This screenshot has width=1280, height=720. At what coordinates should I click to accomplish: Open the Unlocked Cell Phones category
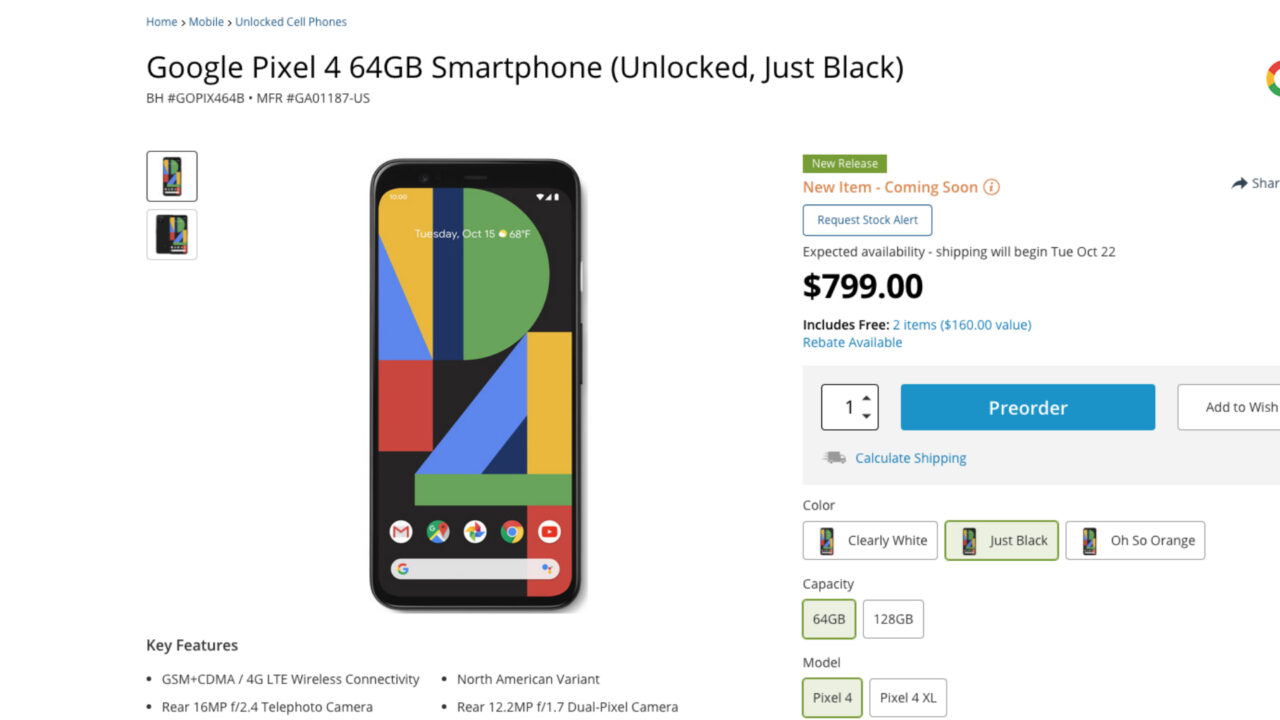tap(291, 21)
